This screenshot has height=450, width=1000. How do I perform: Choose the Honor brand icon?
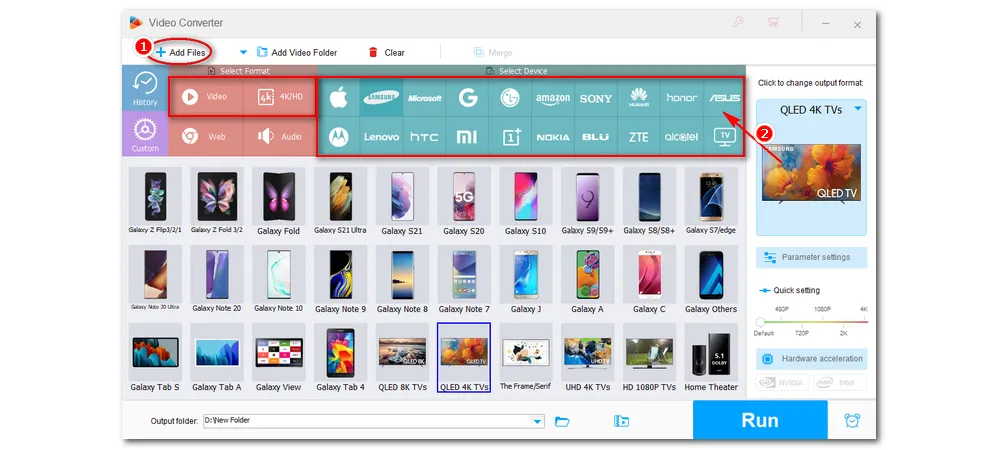click(682, 98)
